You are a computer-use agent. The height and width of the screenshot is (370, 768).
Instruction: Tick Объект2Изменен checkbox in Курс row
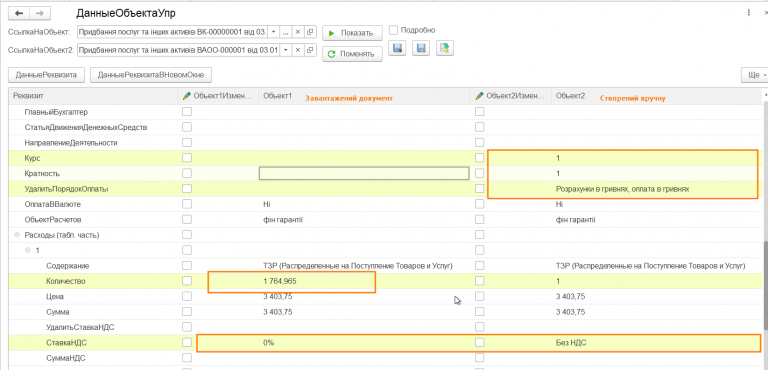click(480, 158)
